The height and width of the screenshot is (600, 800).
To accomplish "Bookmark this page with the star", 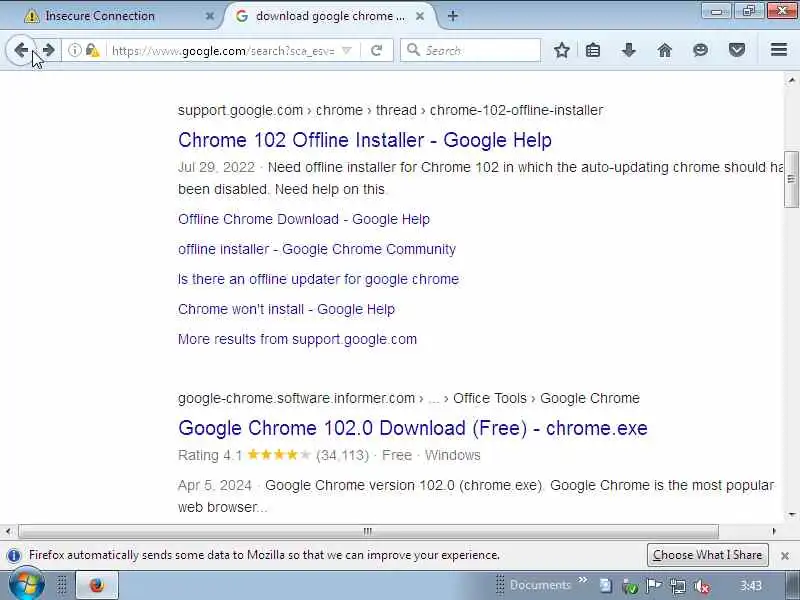I will point(562,50).
